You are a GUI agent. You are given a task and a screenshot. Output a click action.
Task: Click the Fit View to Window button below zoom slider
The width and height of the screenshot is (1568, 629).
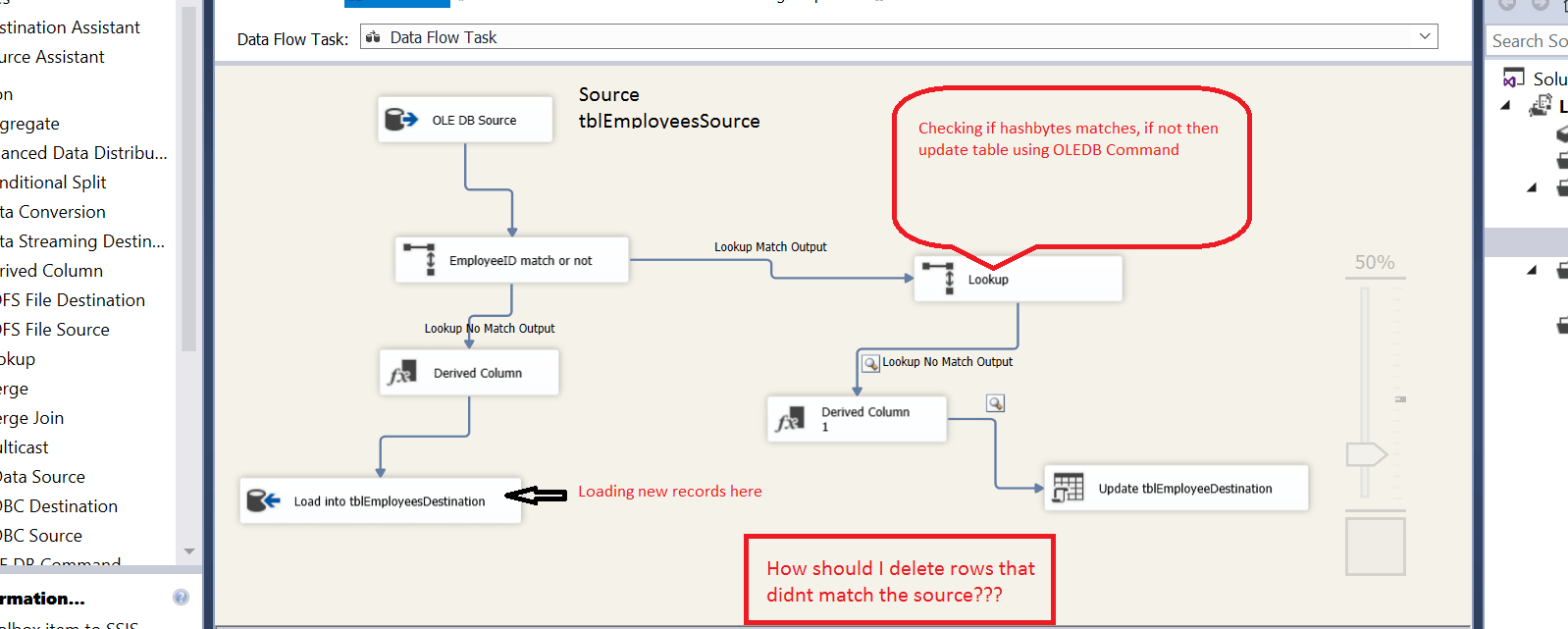tap(1375, 546)
